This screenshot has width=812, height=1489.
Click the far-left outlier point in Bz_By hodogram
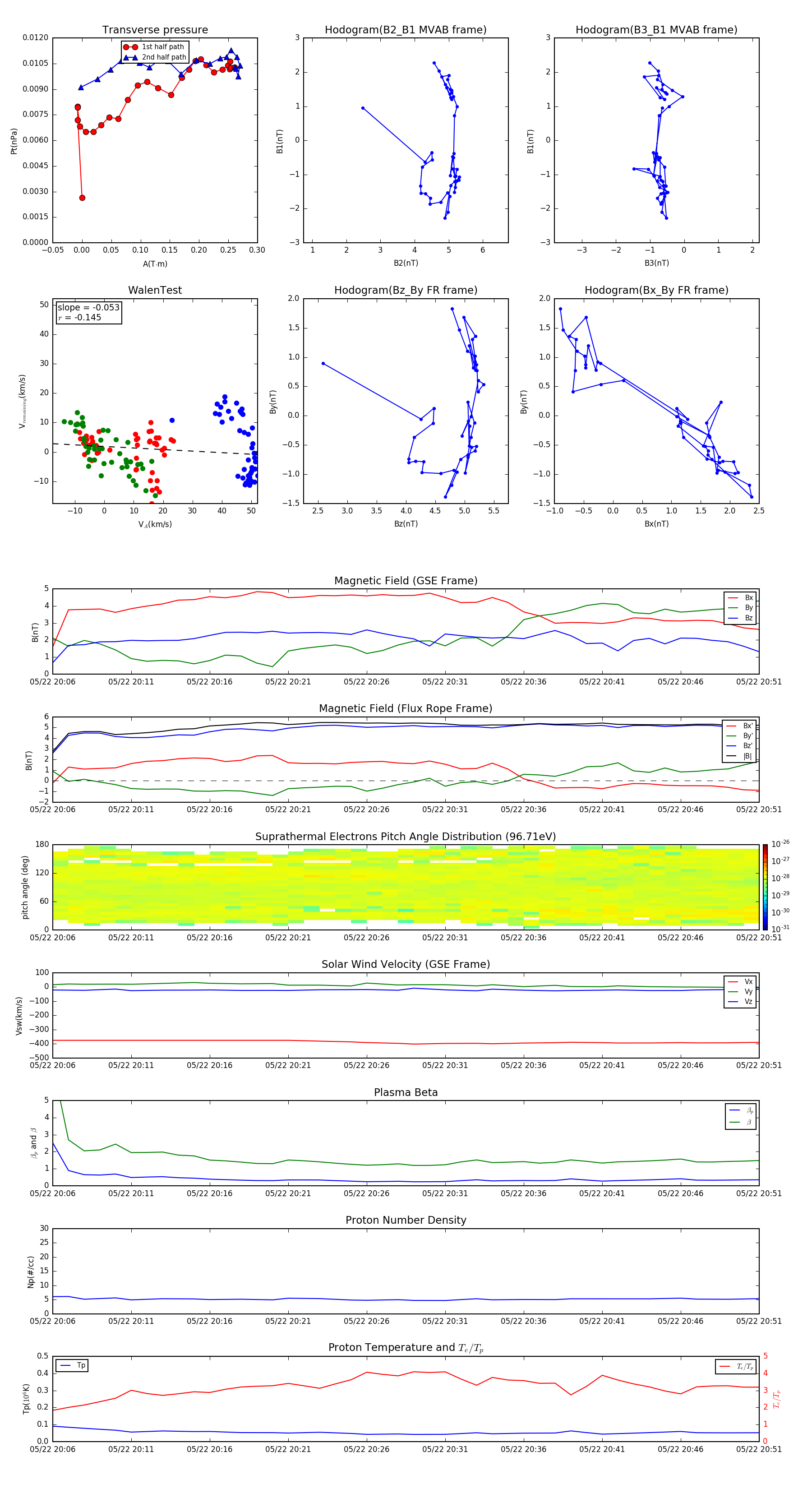click(323, 364)
